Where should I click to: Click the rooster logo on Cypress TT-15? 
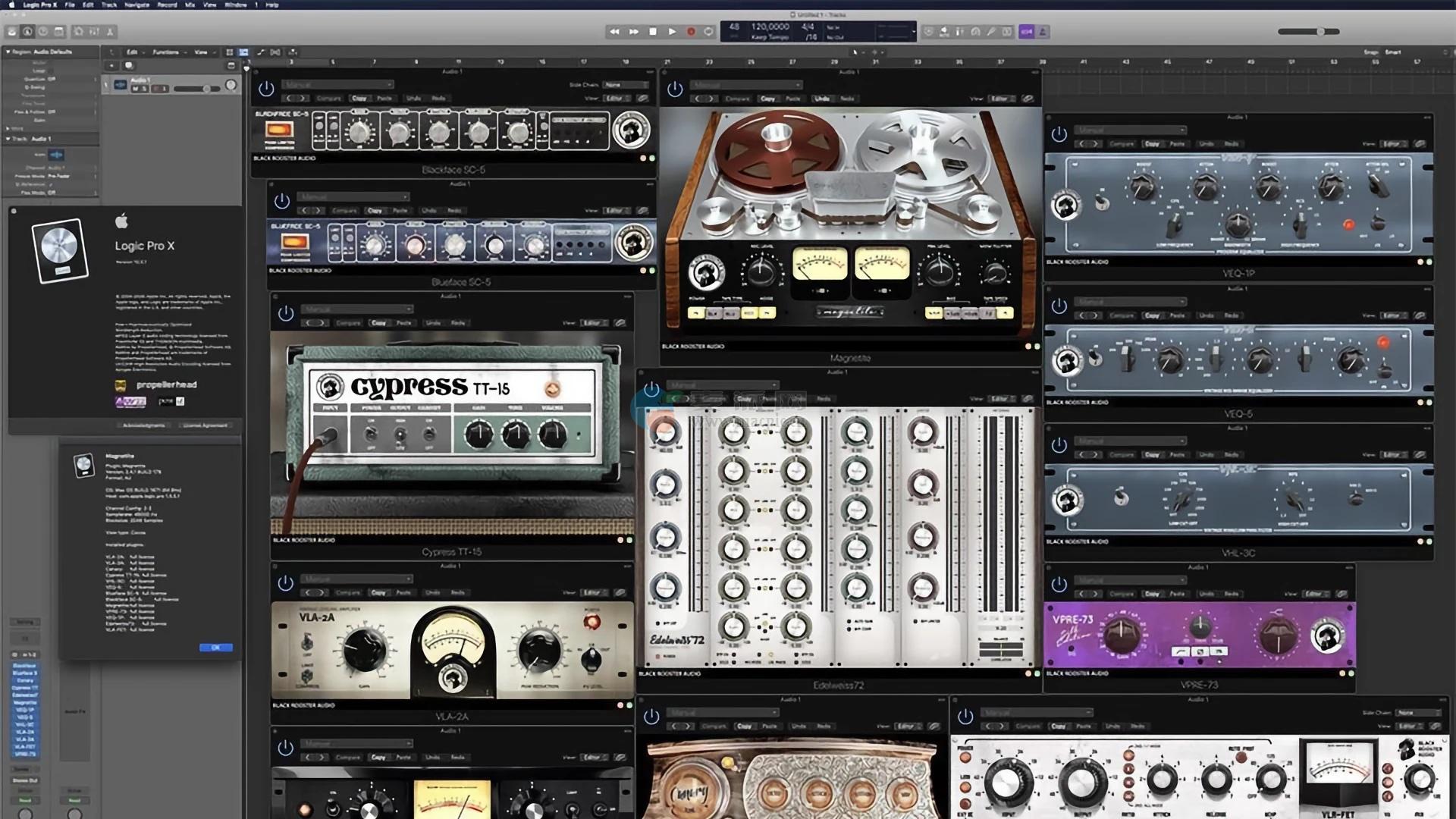pyautogui.click(x=330, y=388)
